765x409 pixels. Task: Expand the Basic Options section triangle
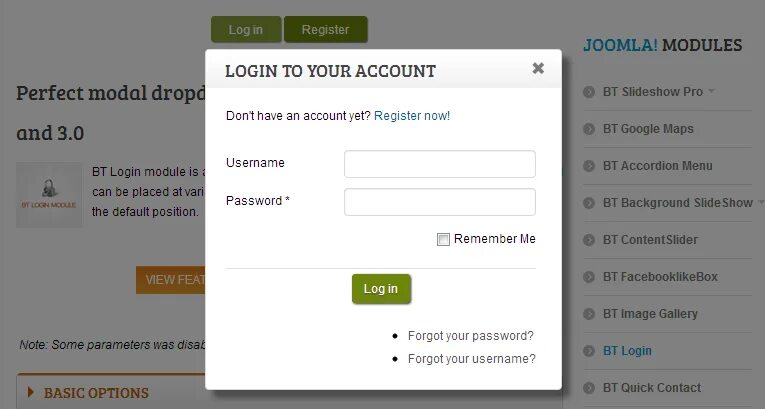click(x=31, y=392)
